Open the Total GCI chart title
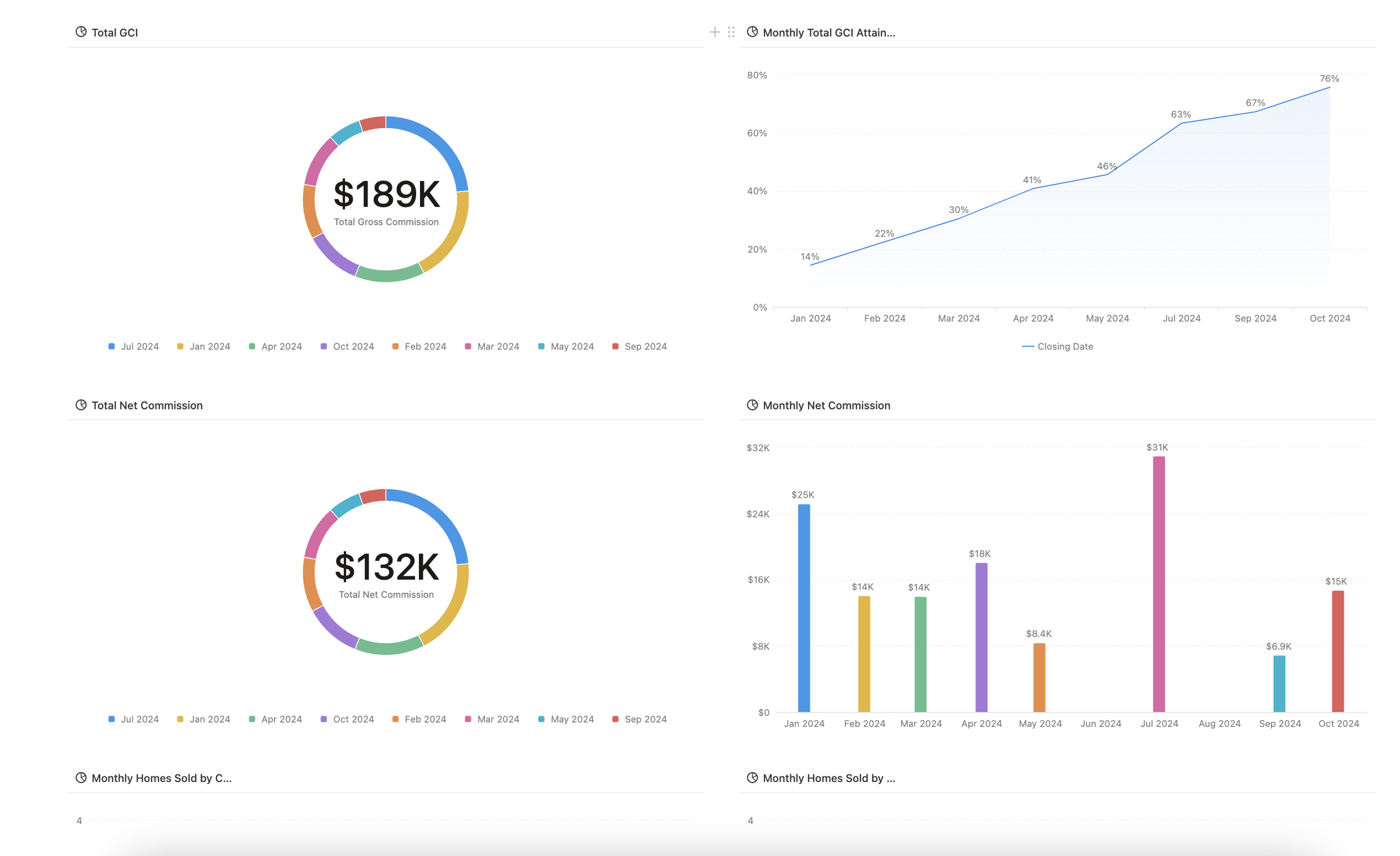Image resolution: width=1400 pixels, height=856 pixels. [x=115, y=32]
